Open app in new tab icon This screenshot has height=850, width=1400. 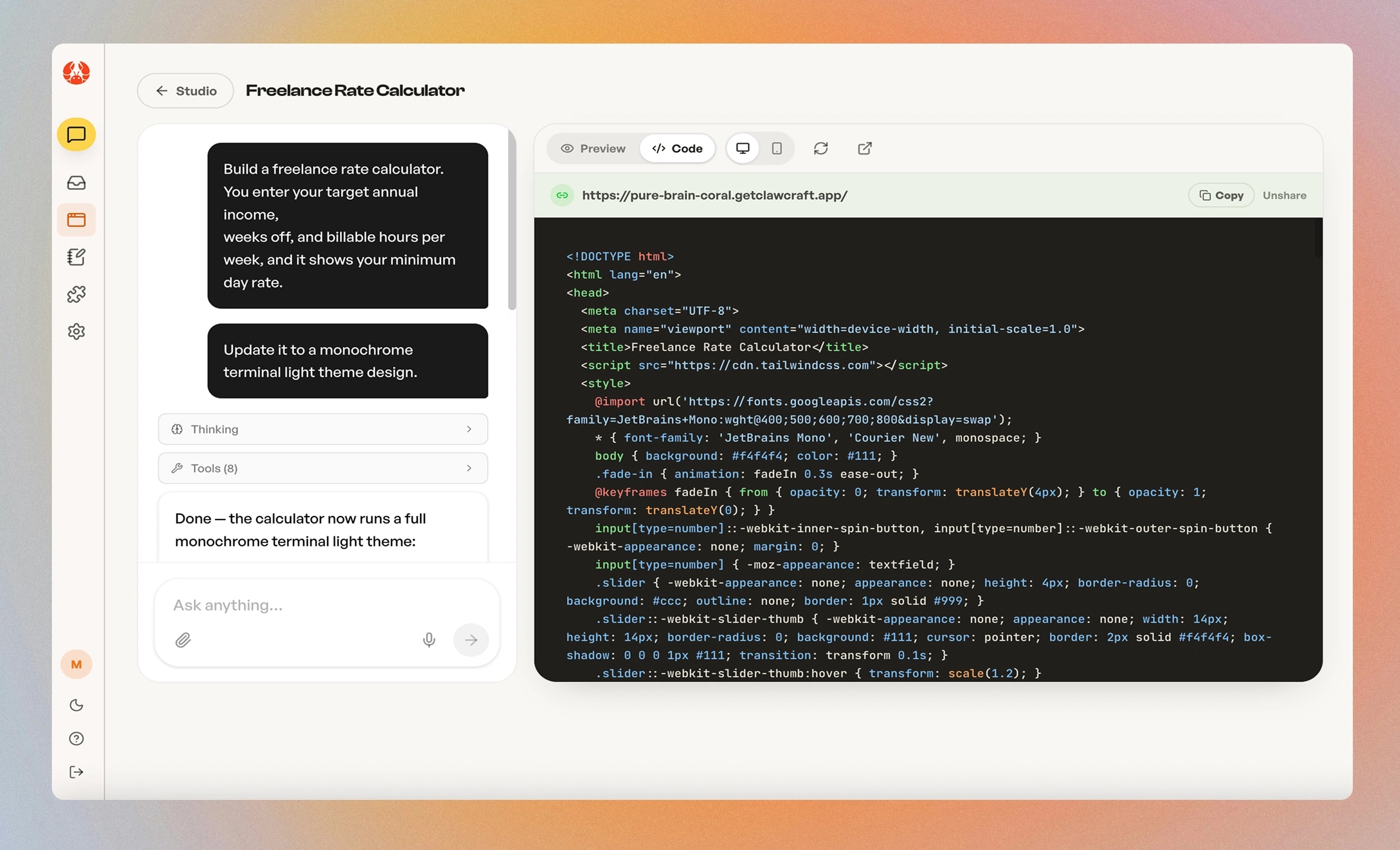coord(865,149)
